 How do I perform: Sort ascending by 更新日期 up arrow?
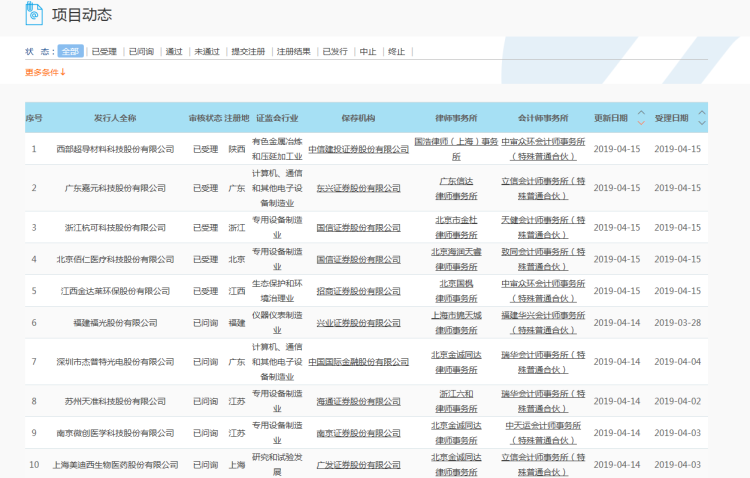641,112
